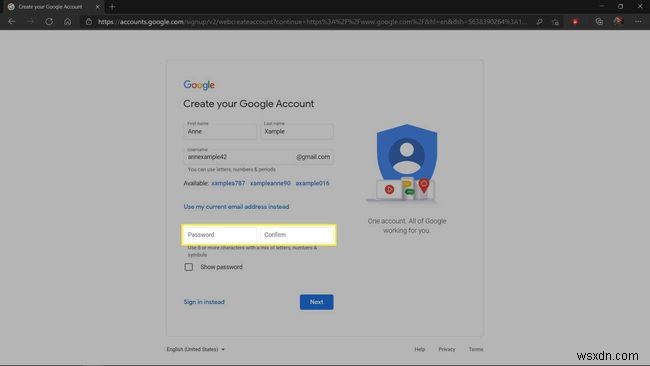The image size is (650, 366).
Task: Reload the page with the refresh icon
Action: pyautogui.click(x=49, y=21)
